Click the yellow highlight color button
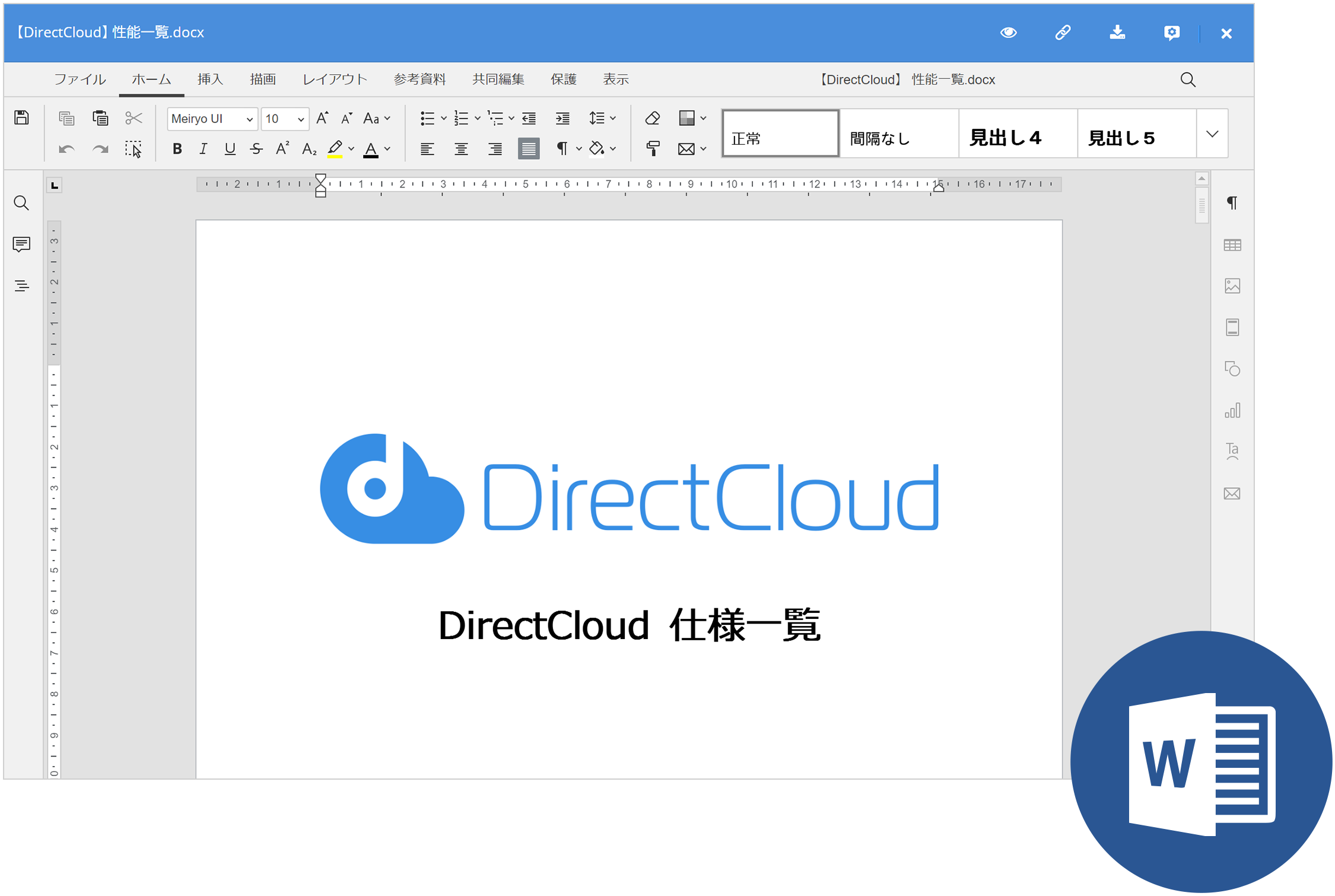1335x896 pixels. point(335,149)
